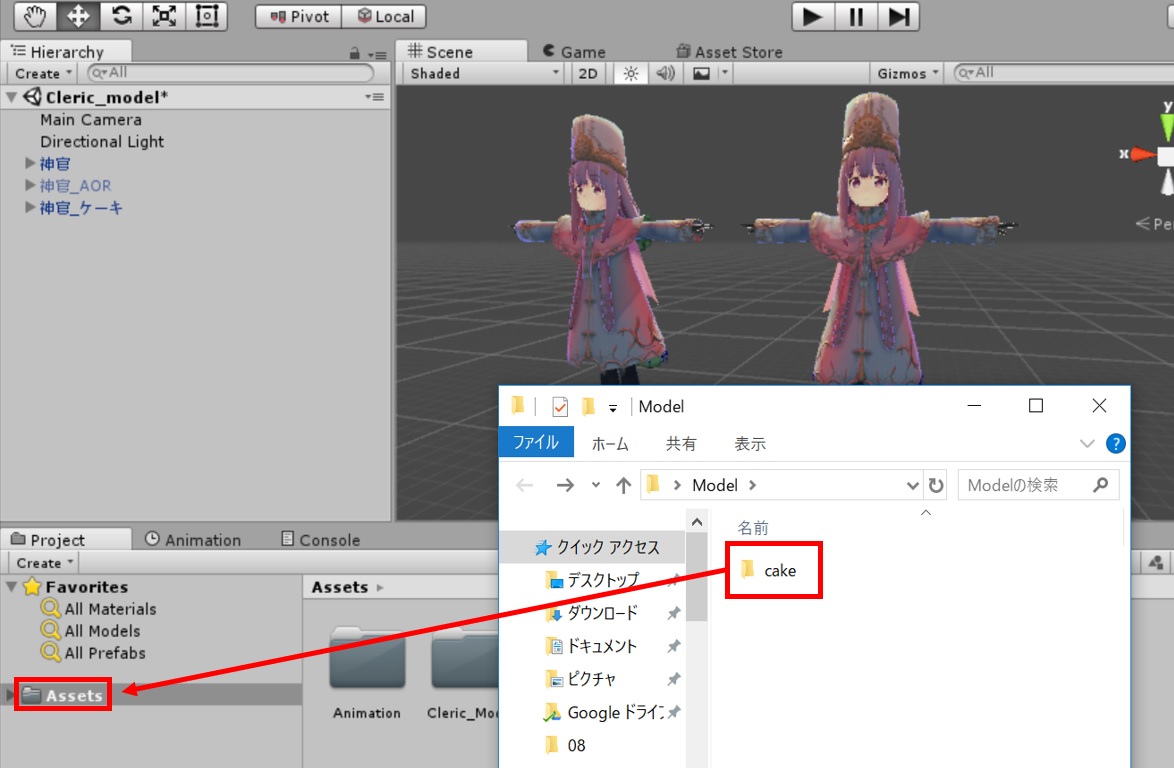Toggle Pivot handle position button
The image size is (1174, 768).
(x=299, y=17)
